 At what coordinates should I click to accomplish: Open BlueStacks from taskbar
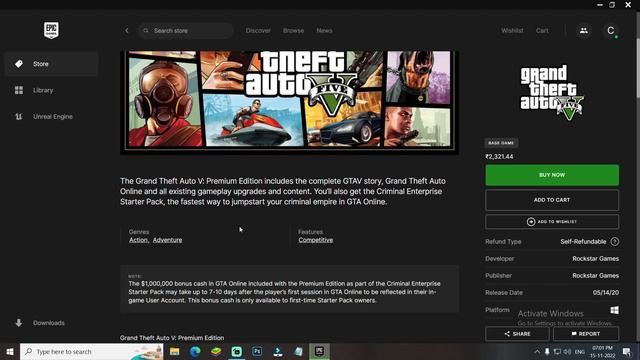216,351
